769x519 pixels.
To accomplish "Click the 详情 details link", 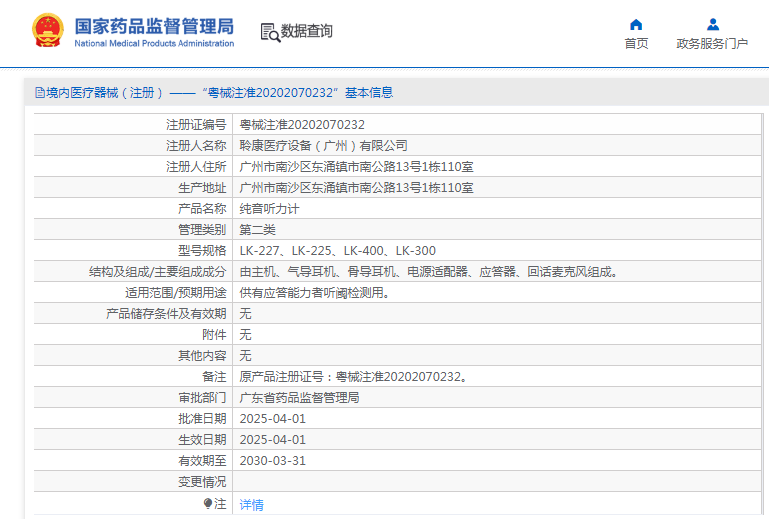I will click(252, 505).
